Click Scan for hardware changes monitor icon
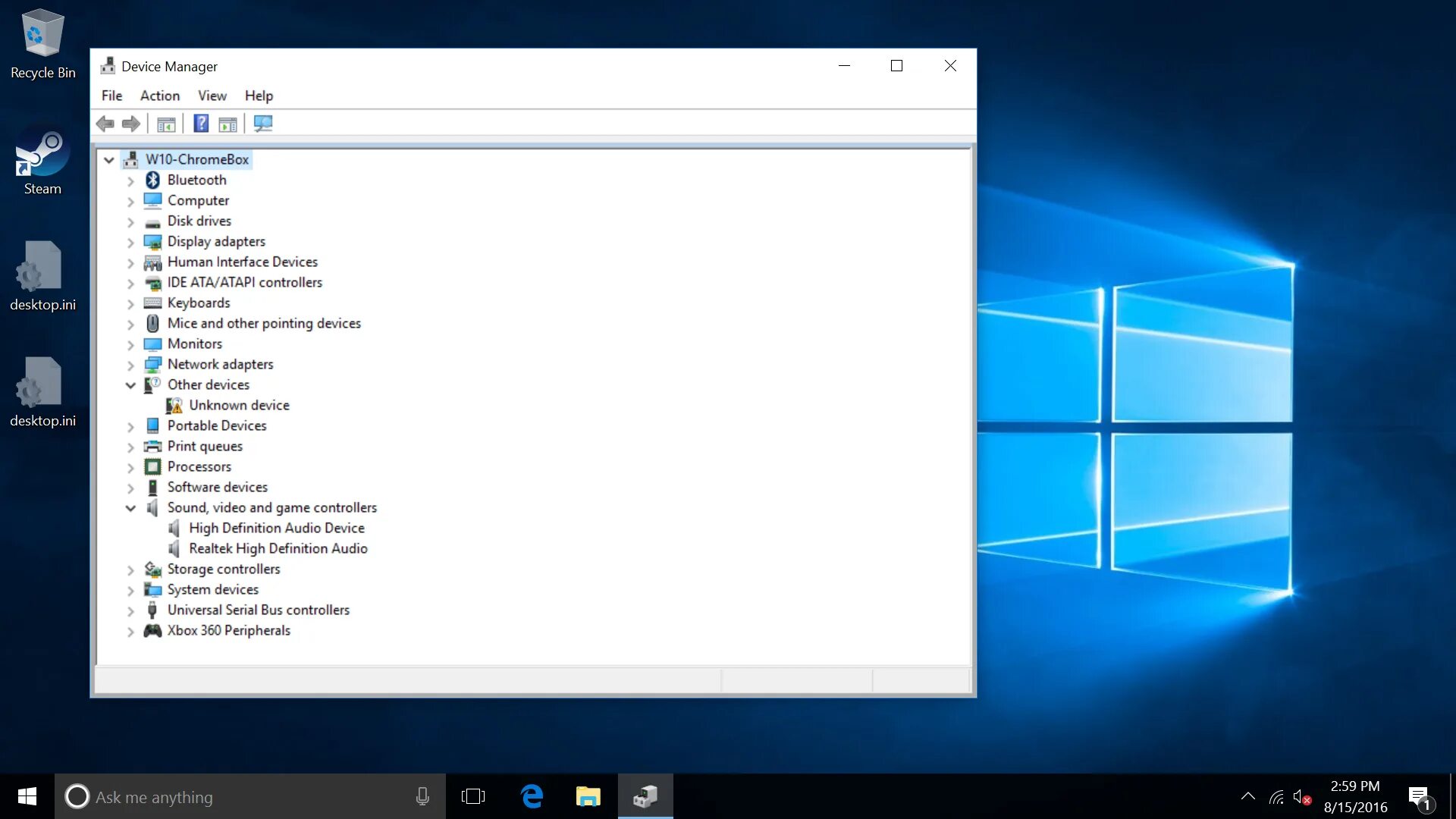Image resolution: width=1456 pixels, height=819 pixels. click(x=263, y=124)
